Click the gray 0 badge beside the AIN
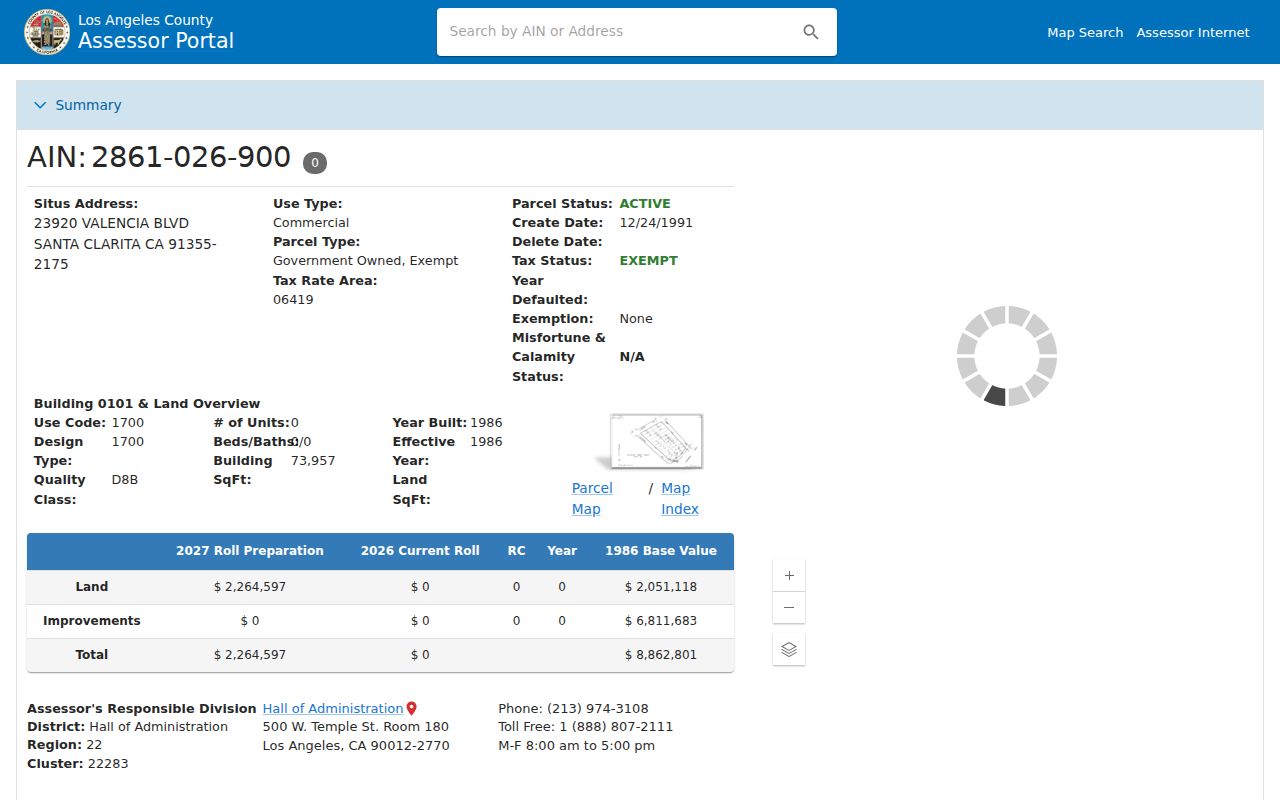The width and height of the screenshot is (1280, 800). (x=315, y=162)
